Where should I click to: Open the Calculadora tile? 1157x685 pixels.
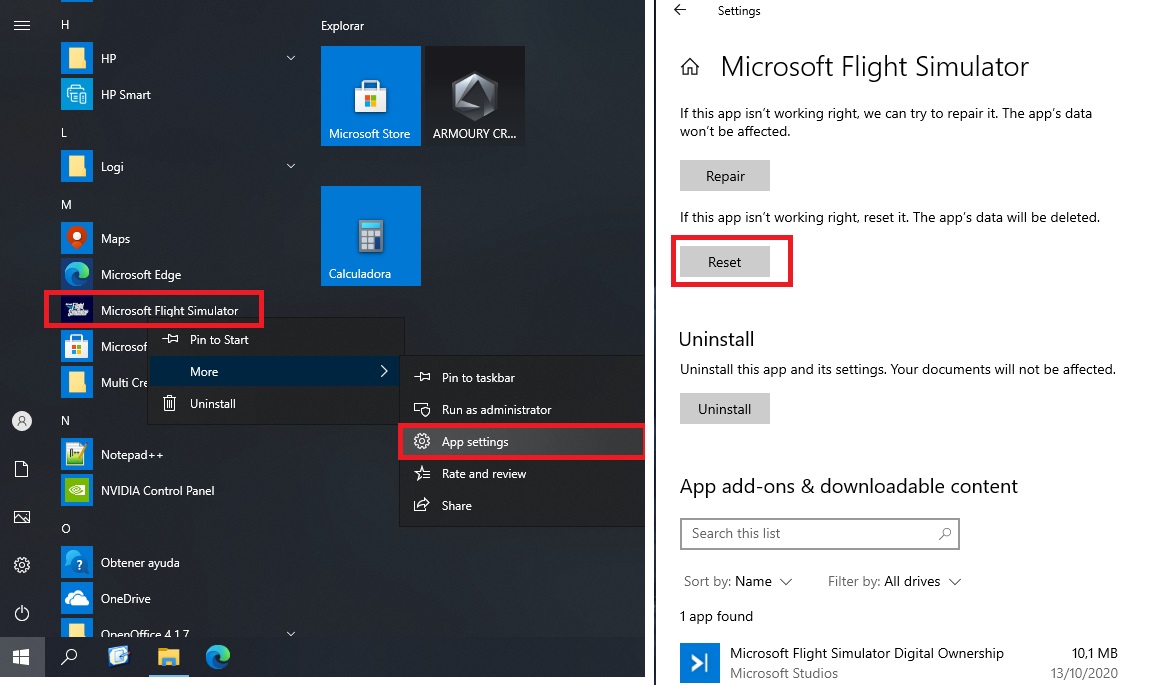click(370, 235)
